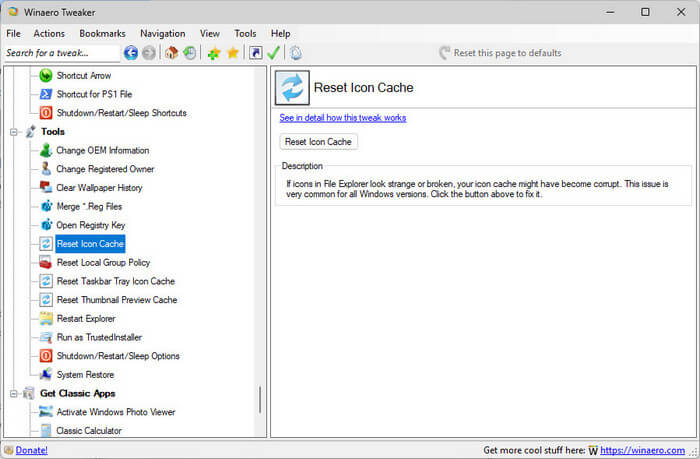Select Reset Thumbnail Preview Cache entry
This screenshot has width=700, height=459.
pyautogui.click(x=117, y=300)
